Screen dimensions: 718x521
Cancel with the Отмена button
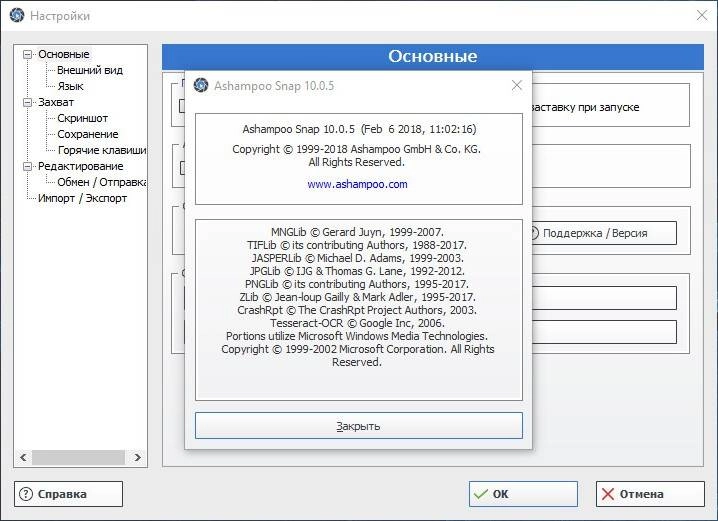click(x=650, y=494)
